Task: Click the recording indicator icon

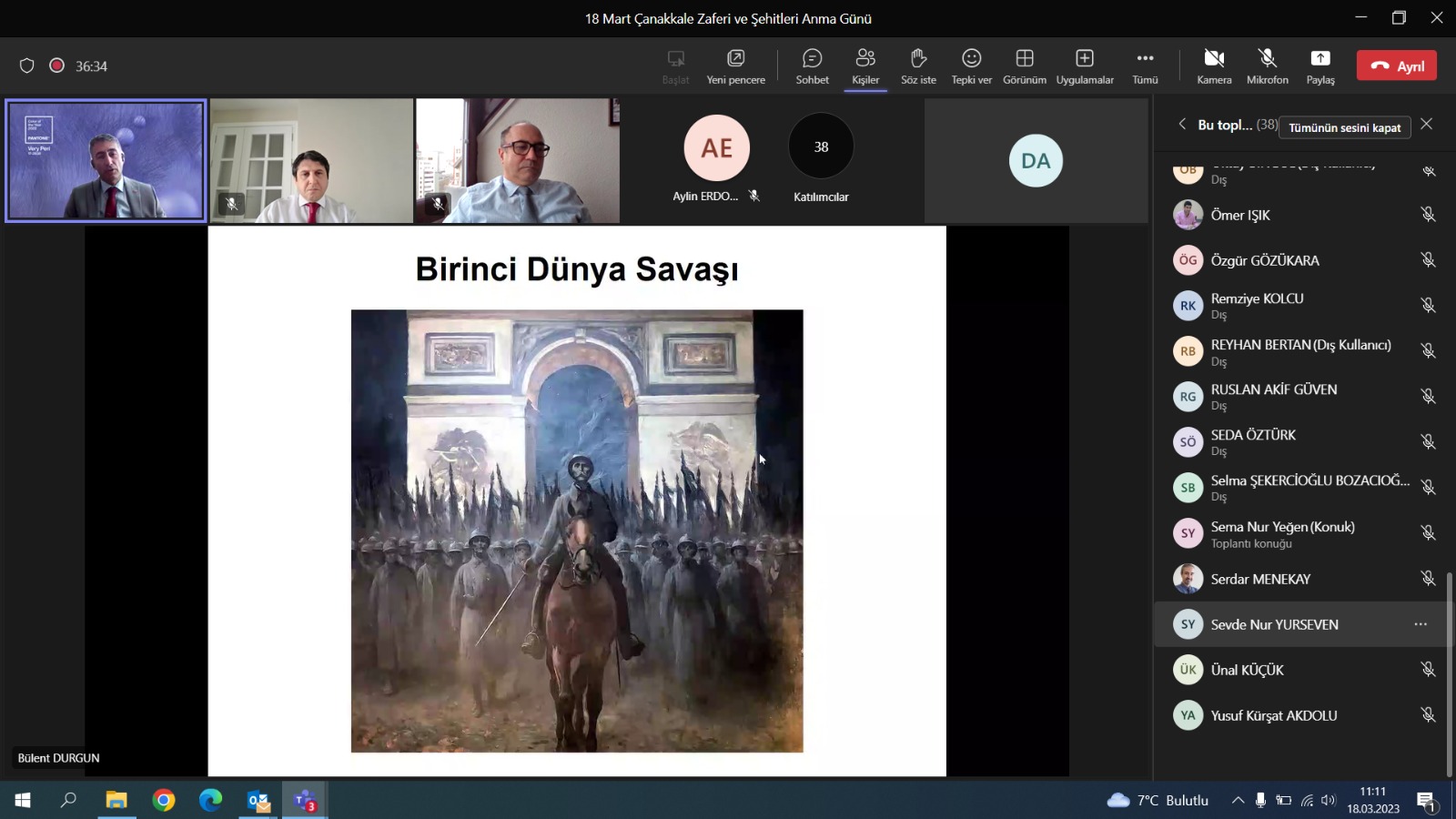Action: click(56, 66)
